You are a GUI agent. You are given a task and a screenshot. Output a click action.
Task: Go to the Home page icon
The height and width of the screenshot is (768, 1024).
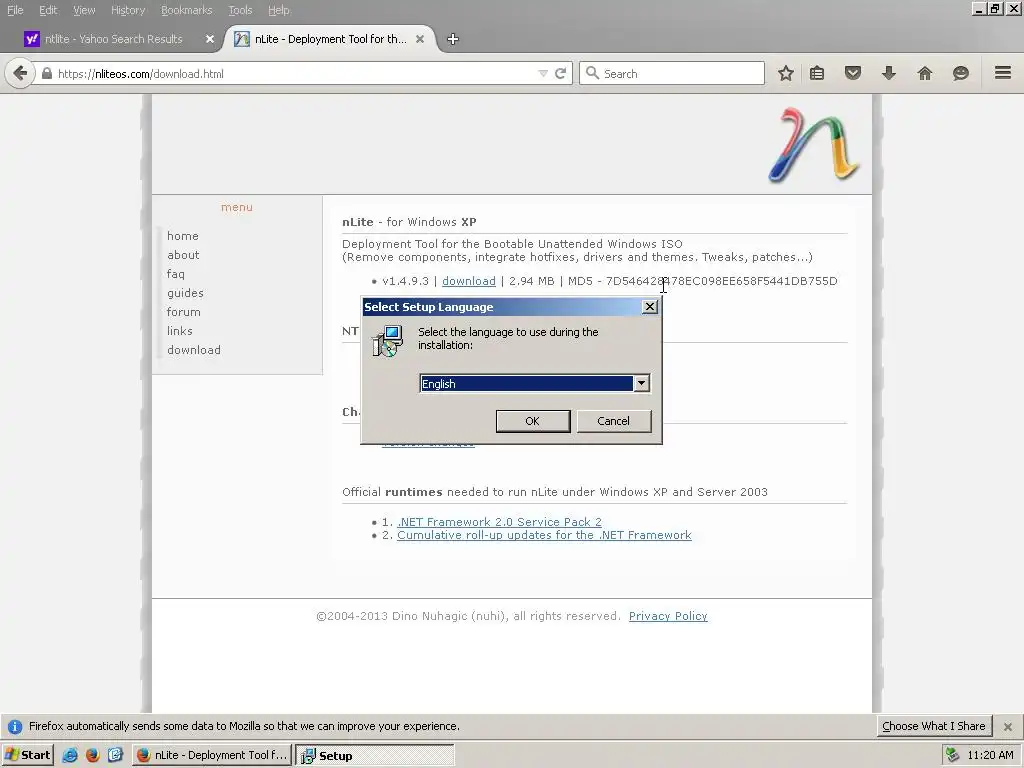tap(925, 73)
